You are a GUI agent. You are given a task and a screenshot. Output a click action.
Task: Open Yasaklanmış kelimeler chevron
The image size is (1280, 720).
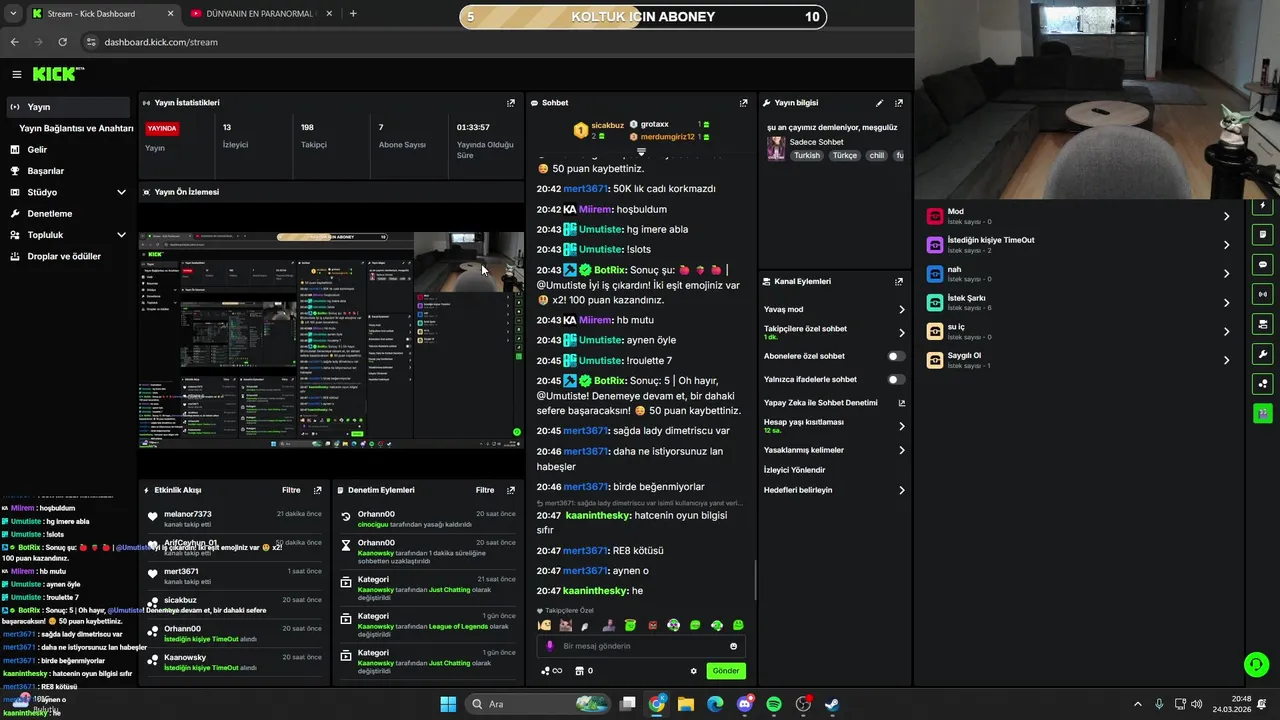click(x=901, y=451)
